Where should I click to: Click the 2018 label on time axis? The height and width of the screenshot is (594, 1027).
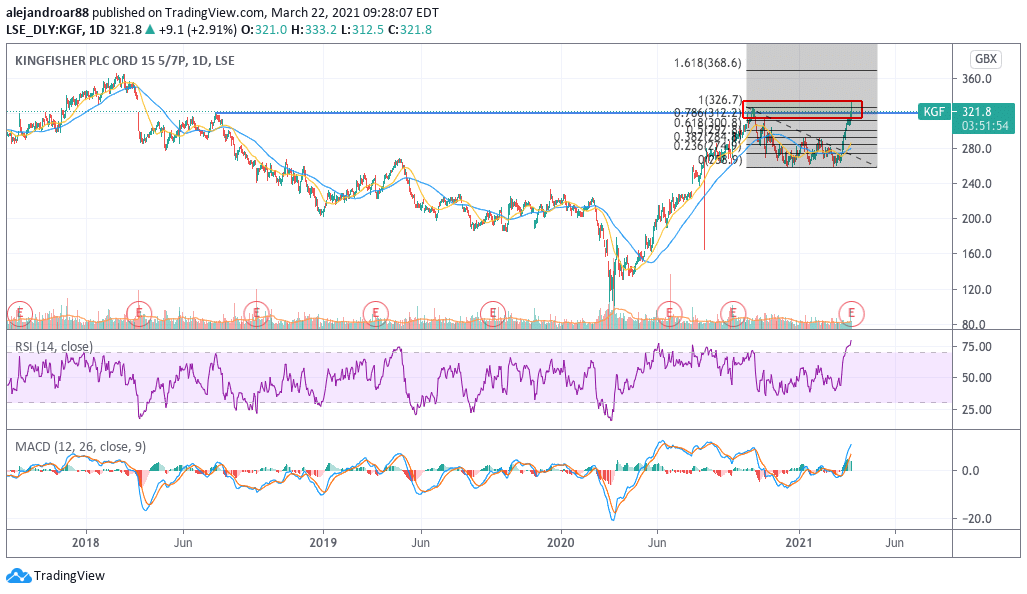tap(85, 543)
